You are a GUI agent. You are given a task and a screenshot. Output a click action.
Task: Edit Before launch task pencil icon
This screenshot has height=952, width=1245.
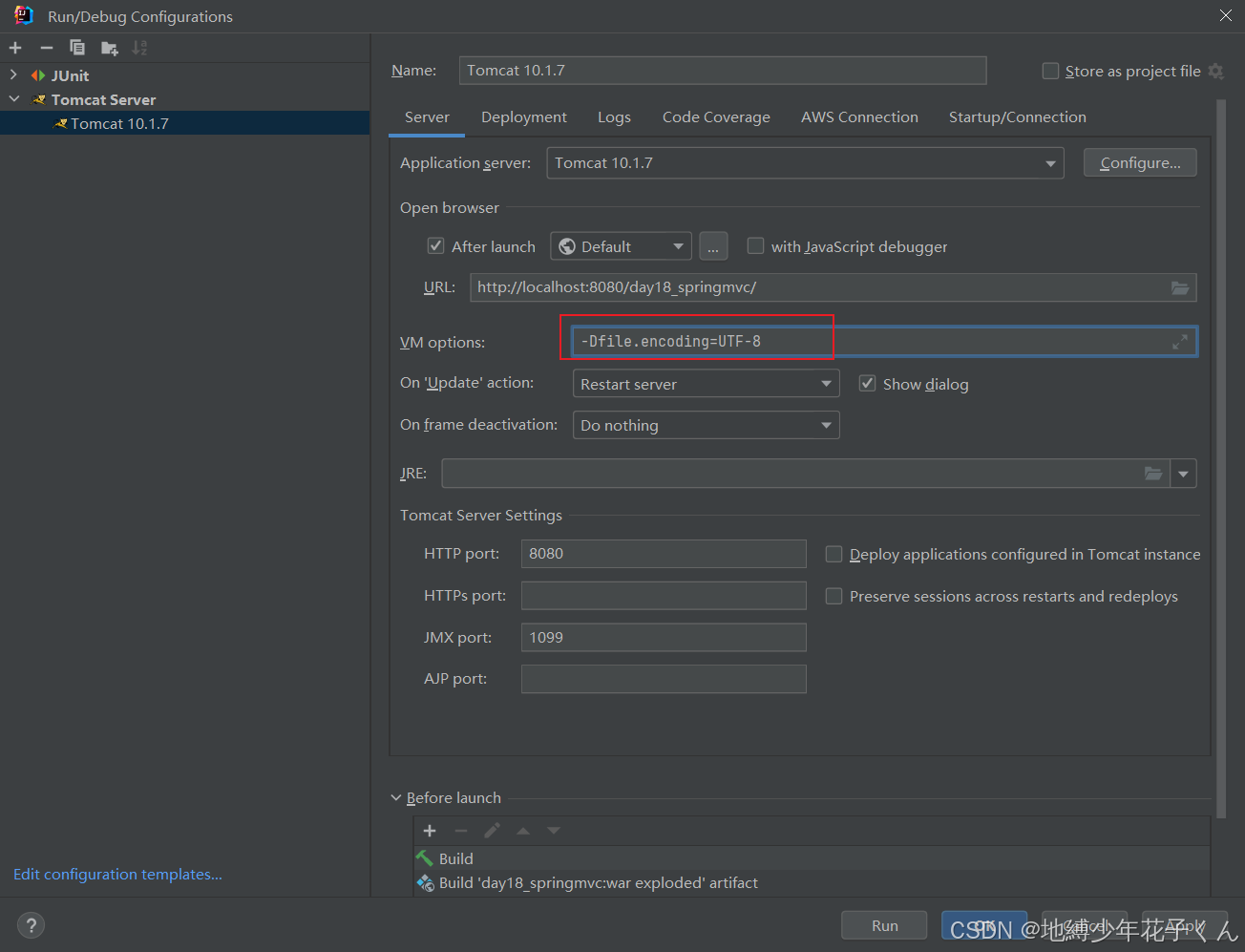click(x=492, y=831)
